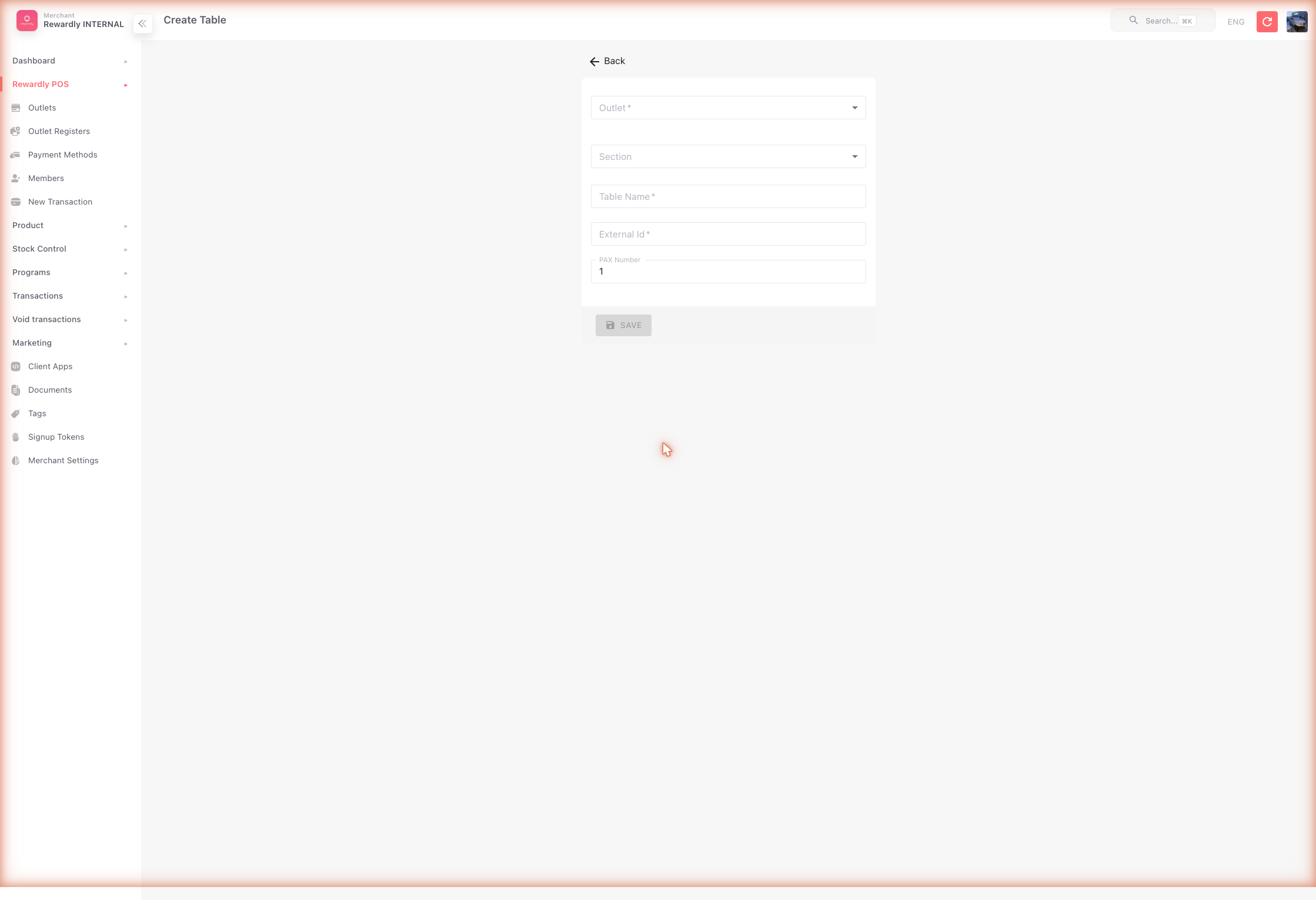Collapse the Rewardly POS section arrow

pyautogui.click(x=126, y=85)
